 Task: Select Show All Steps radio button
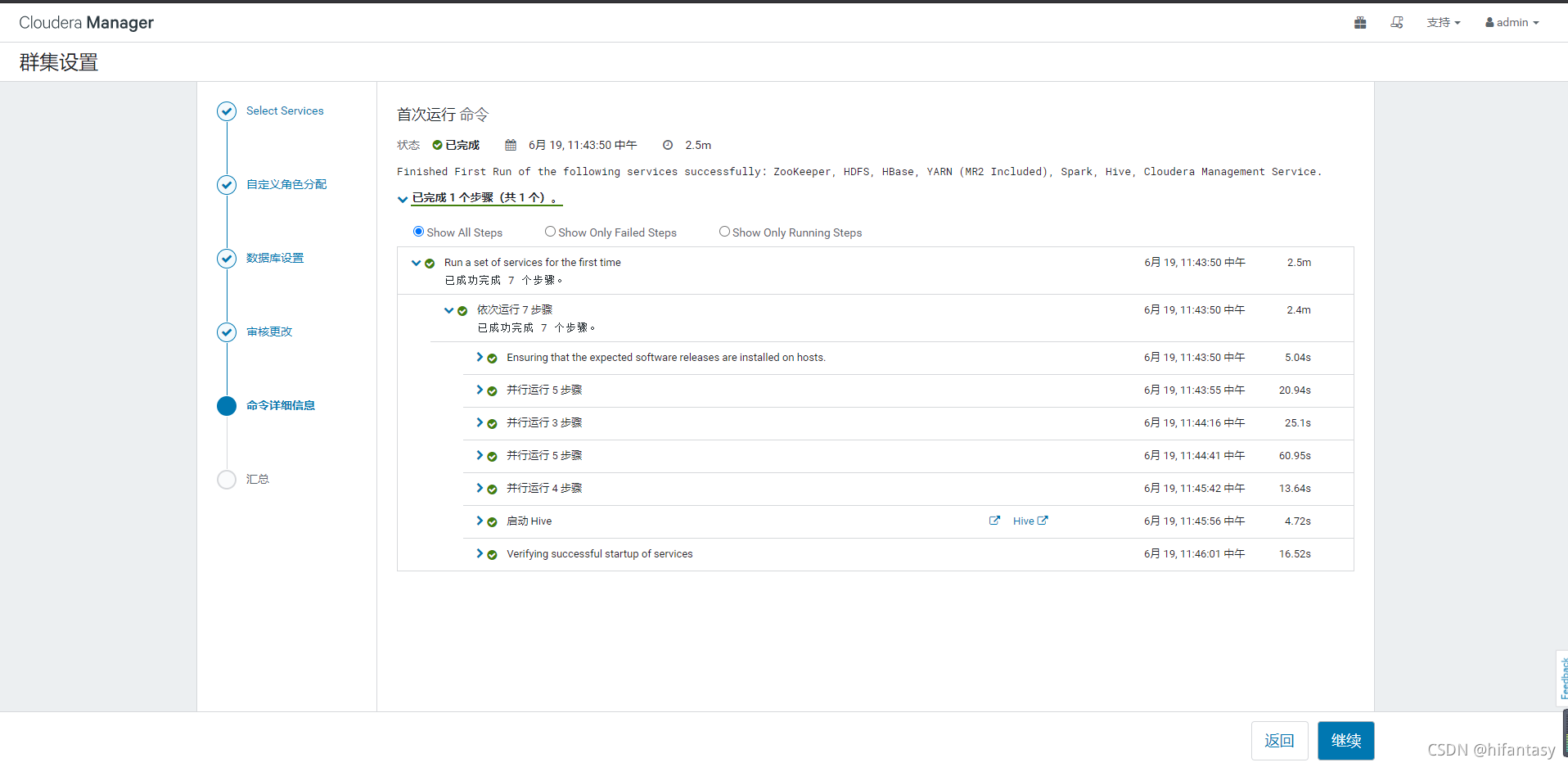click(418, 232)
